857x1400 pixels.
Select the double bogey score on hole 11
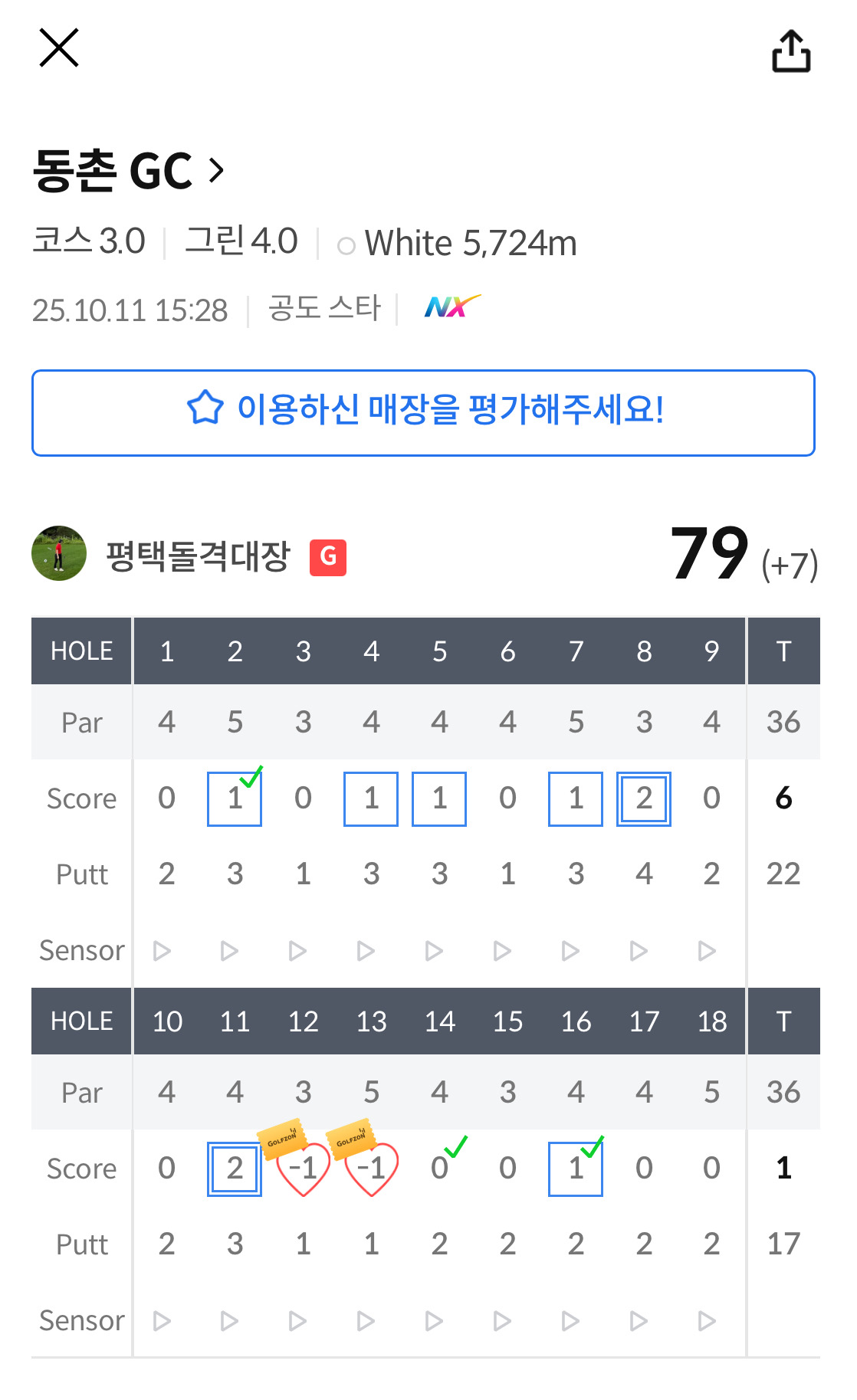tap(235, 1169)
